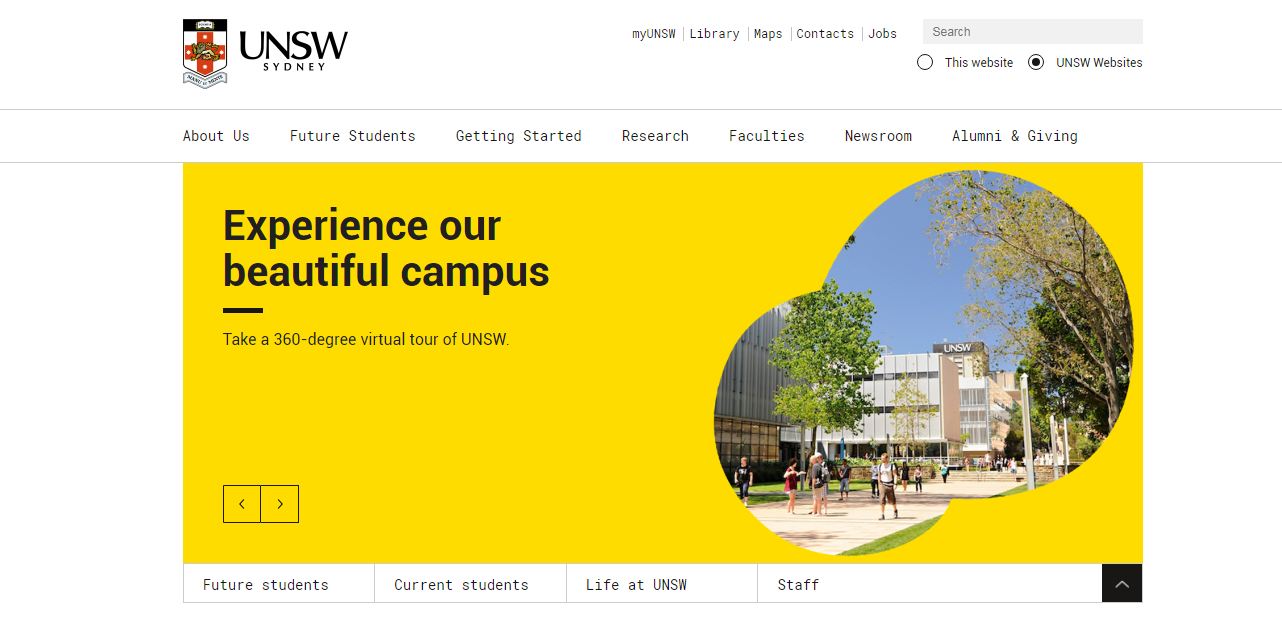Click the UNSW Sydney crest logo
The height and width of the screenshot is (622, 1282).
(265, 54)
